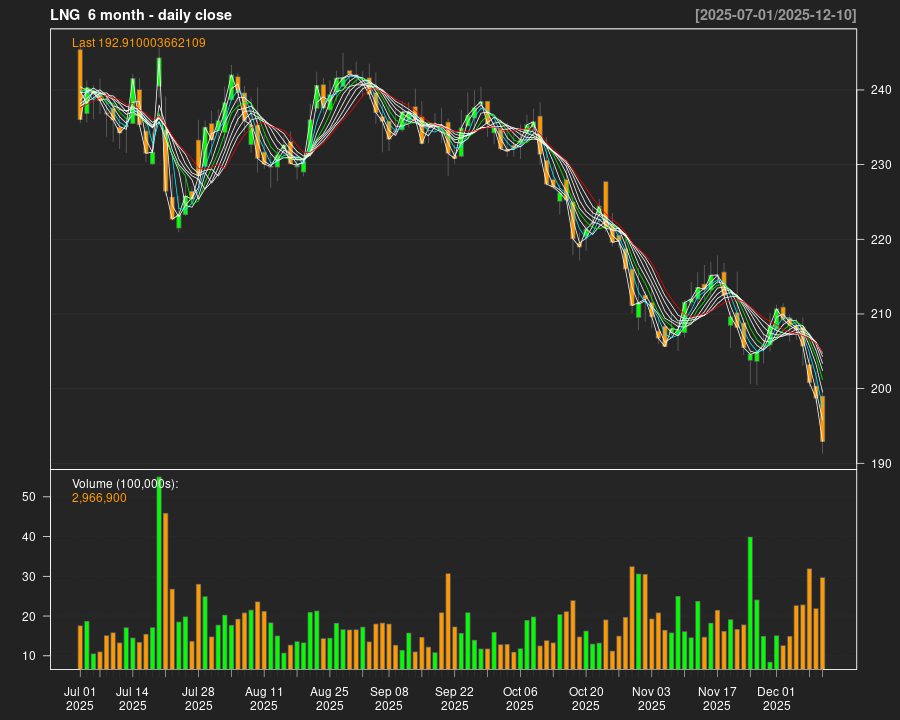Viewport: 900px width, 720px height.
Task: Click the Aug 25 2025 axis label
Action: 330,697
